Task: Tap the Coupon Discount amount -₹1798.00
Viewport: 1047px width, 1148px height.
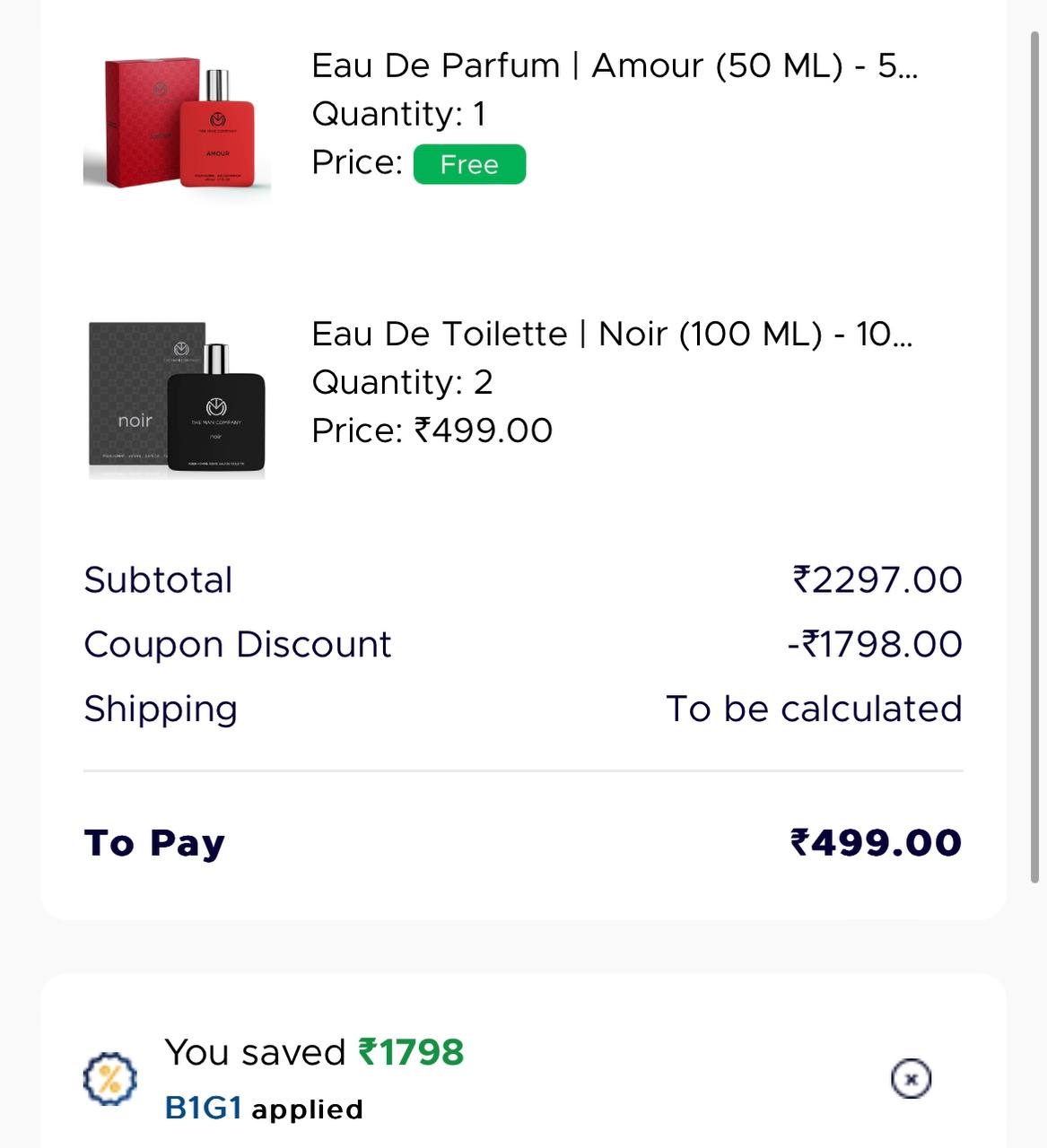Action: coord(875,644)
